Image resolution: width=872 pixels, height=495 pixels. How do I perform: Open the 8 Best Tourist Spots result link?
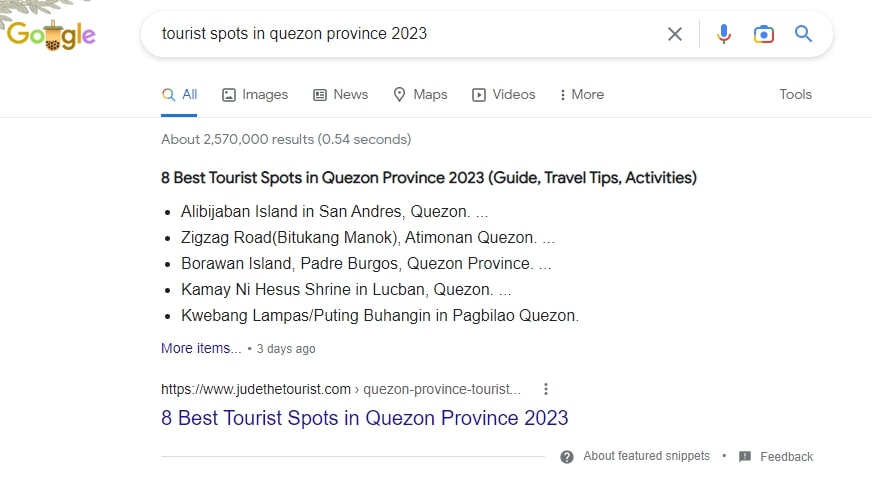tap(364, 418)
